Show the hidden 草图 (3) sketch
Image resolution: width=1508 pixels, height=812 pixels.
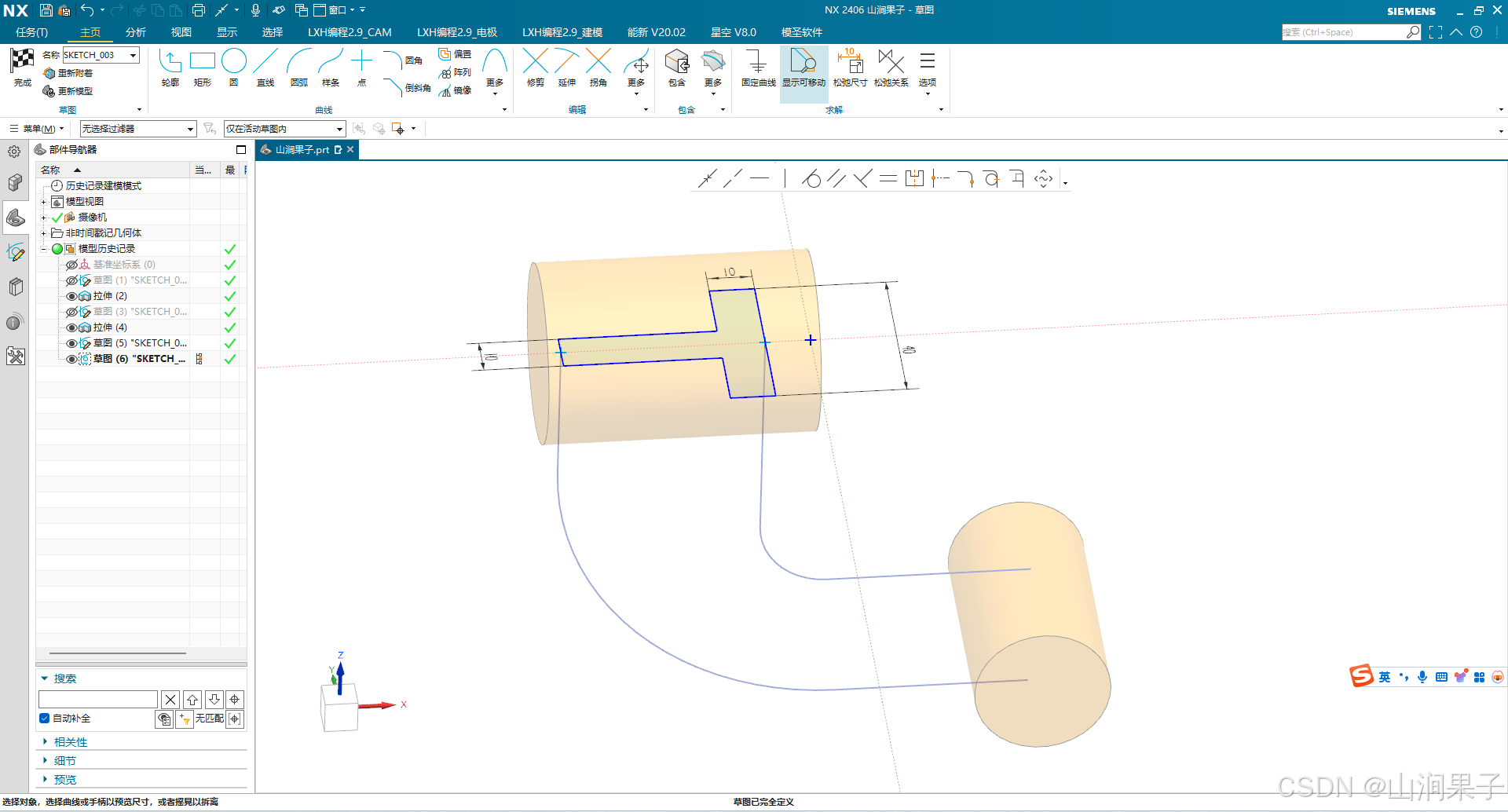[71, 312]
